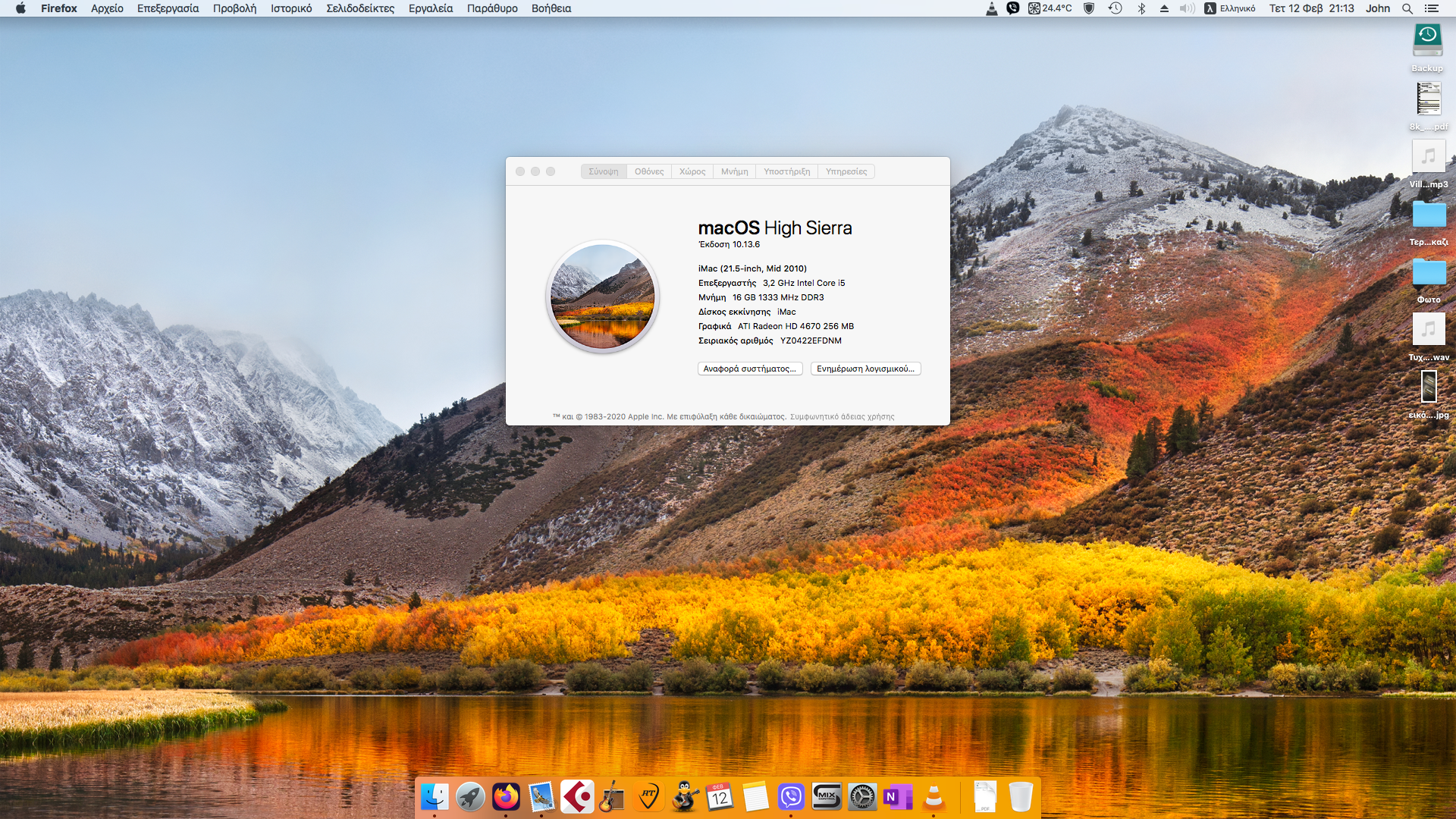
Task: Open the John user menu
Action: (1378, 8)
